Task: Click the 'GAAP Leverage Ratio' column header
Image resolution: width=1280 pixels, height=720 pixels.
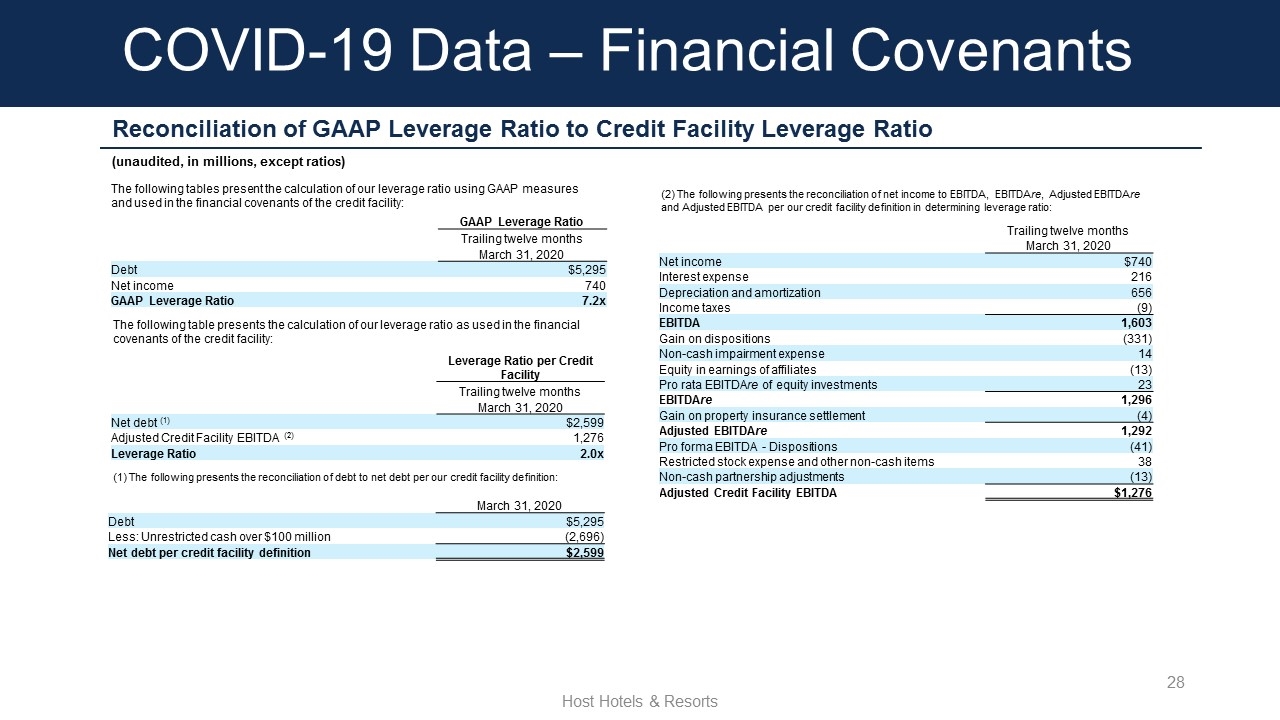Action: tap(521, 222)
